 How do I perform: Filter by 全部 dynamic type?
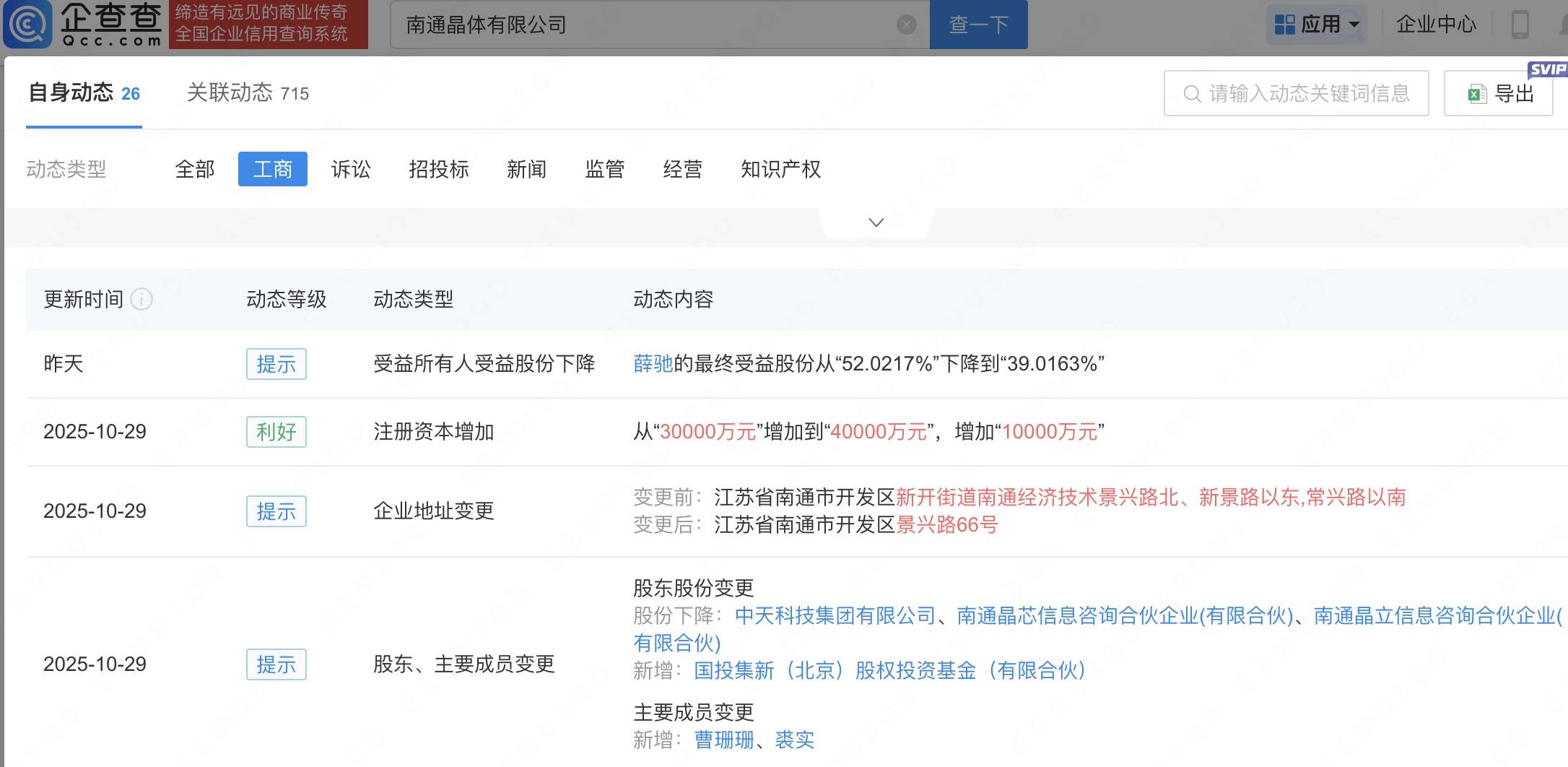195,169
